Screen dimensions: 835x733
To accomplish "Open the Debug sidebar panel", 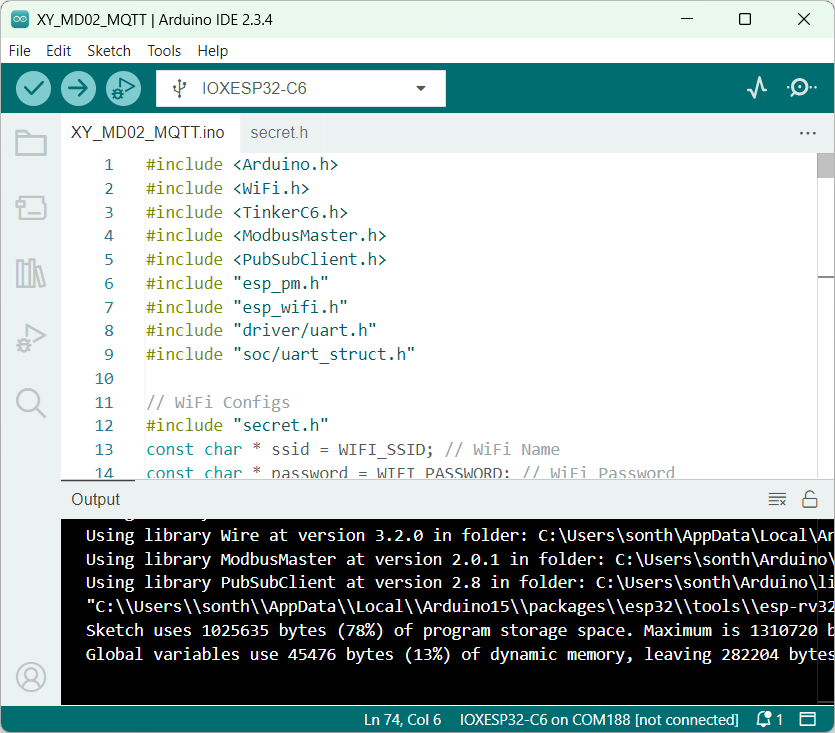I will point(31,338).
